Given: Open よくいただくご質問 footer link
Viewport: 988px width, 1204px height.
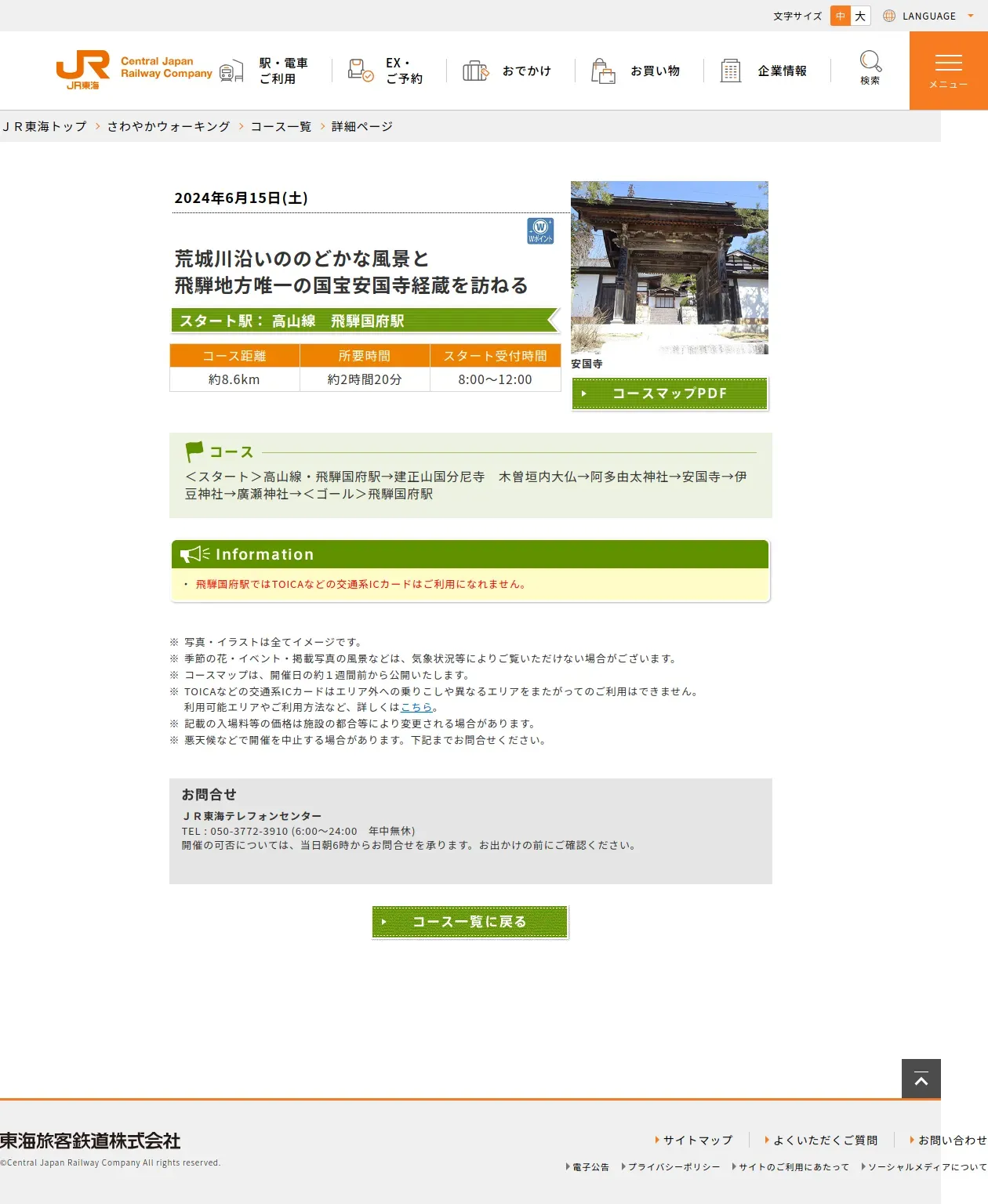Looking at the screenshot, I should click(826, 1141).
